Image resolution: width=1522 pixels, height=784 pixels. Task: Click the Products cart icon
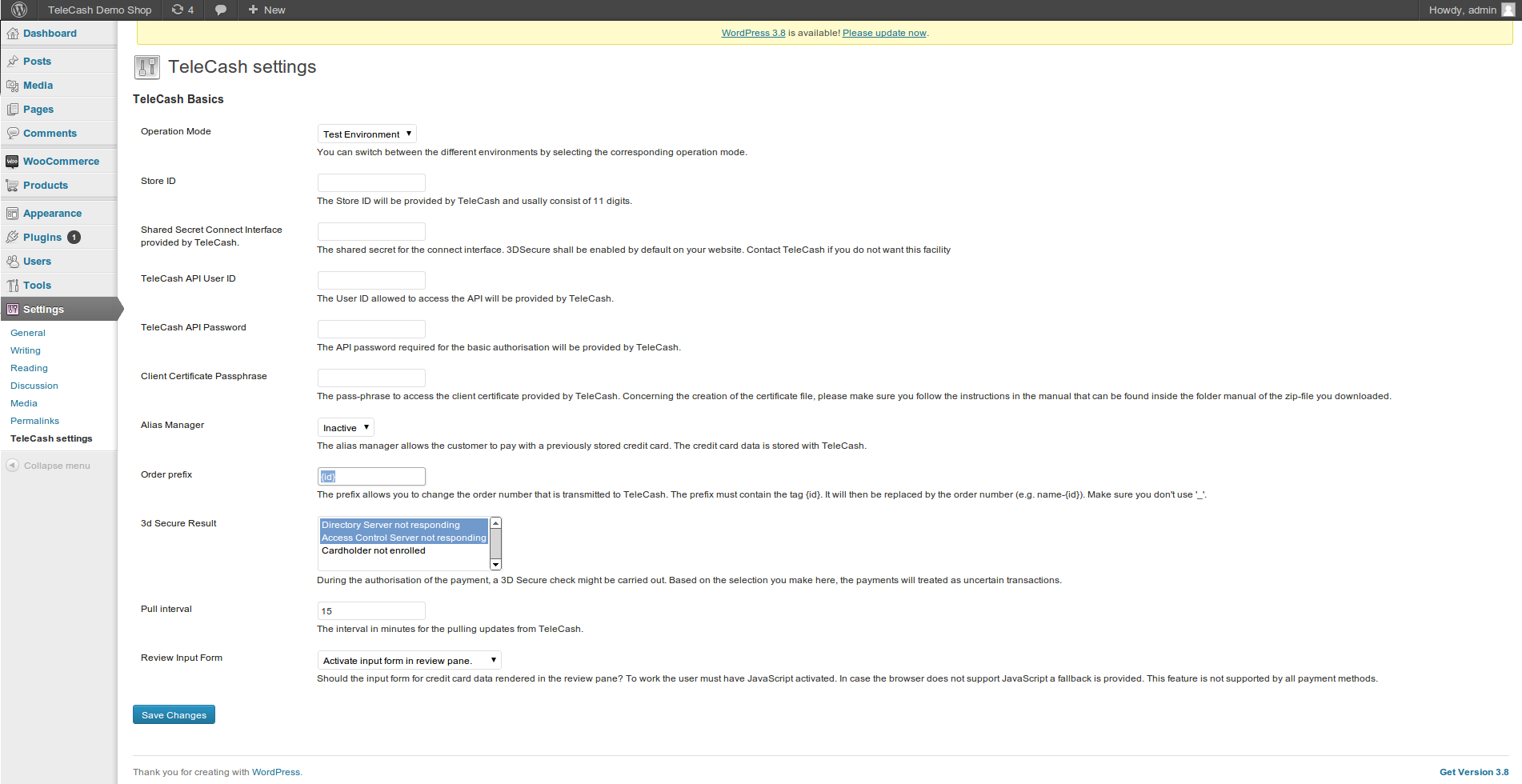pos(13,186)
